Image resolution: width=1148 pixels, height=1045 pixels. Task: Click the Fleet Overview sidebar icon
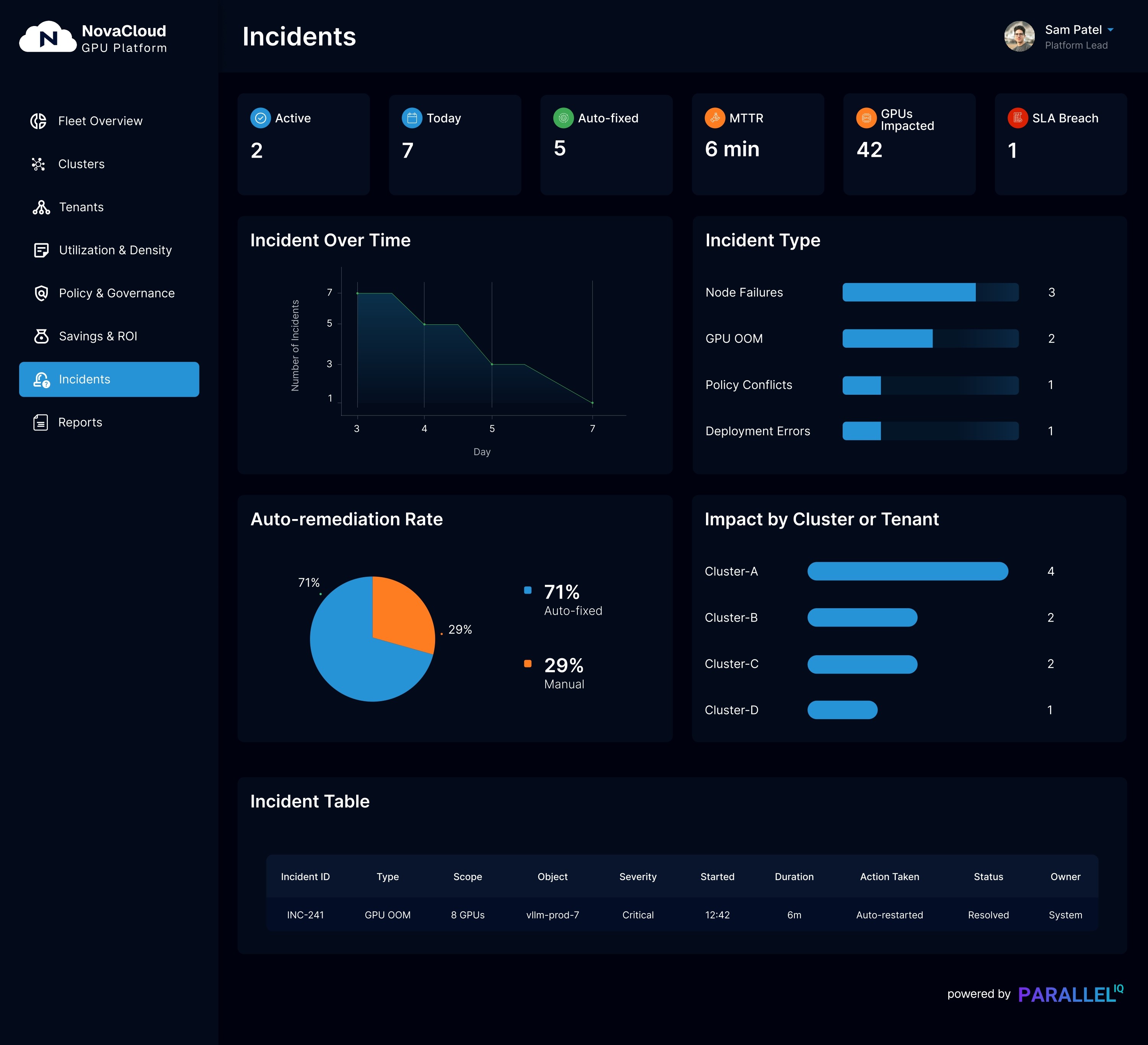pyautogui.click(x=39, y=121)
